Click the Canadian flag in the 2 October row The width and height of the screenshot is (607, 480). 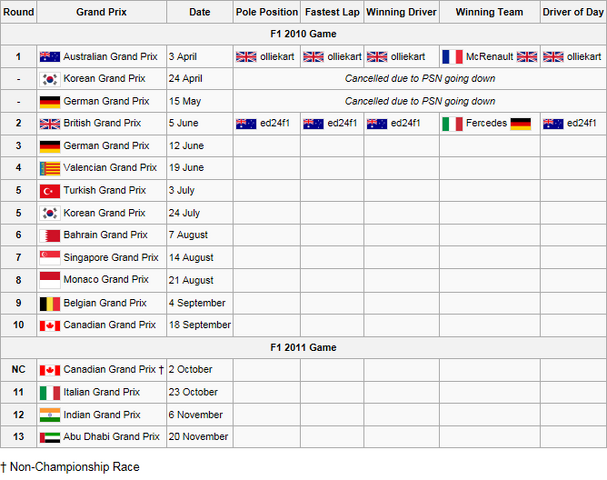pos(50,370)
